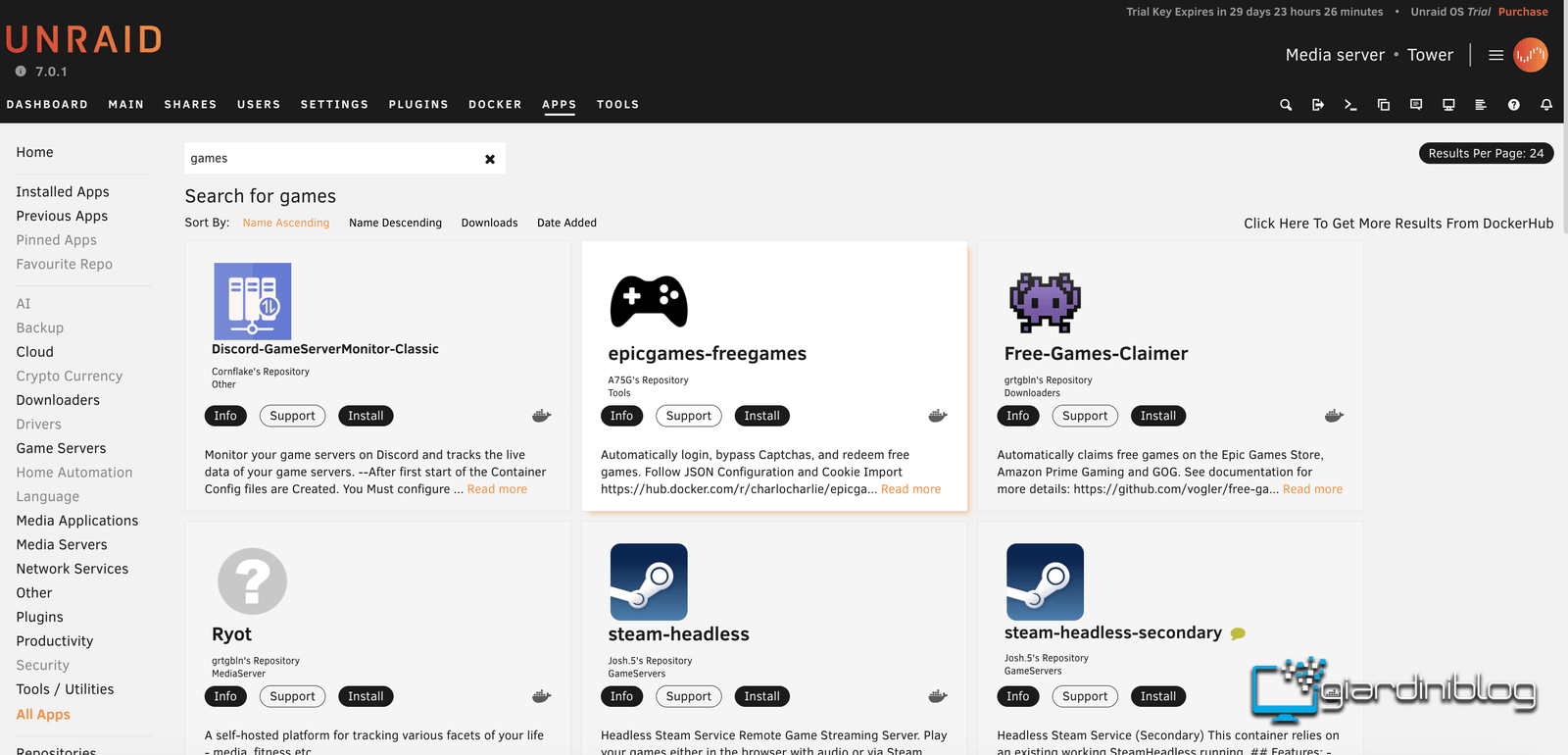Click the help question mark icon

[x=1514, y=105]
